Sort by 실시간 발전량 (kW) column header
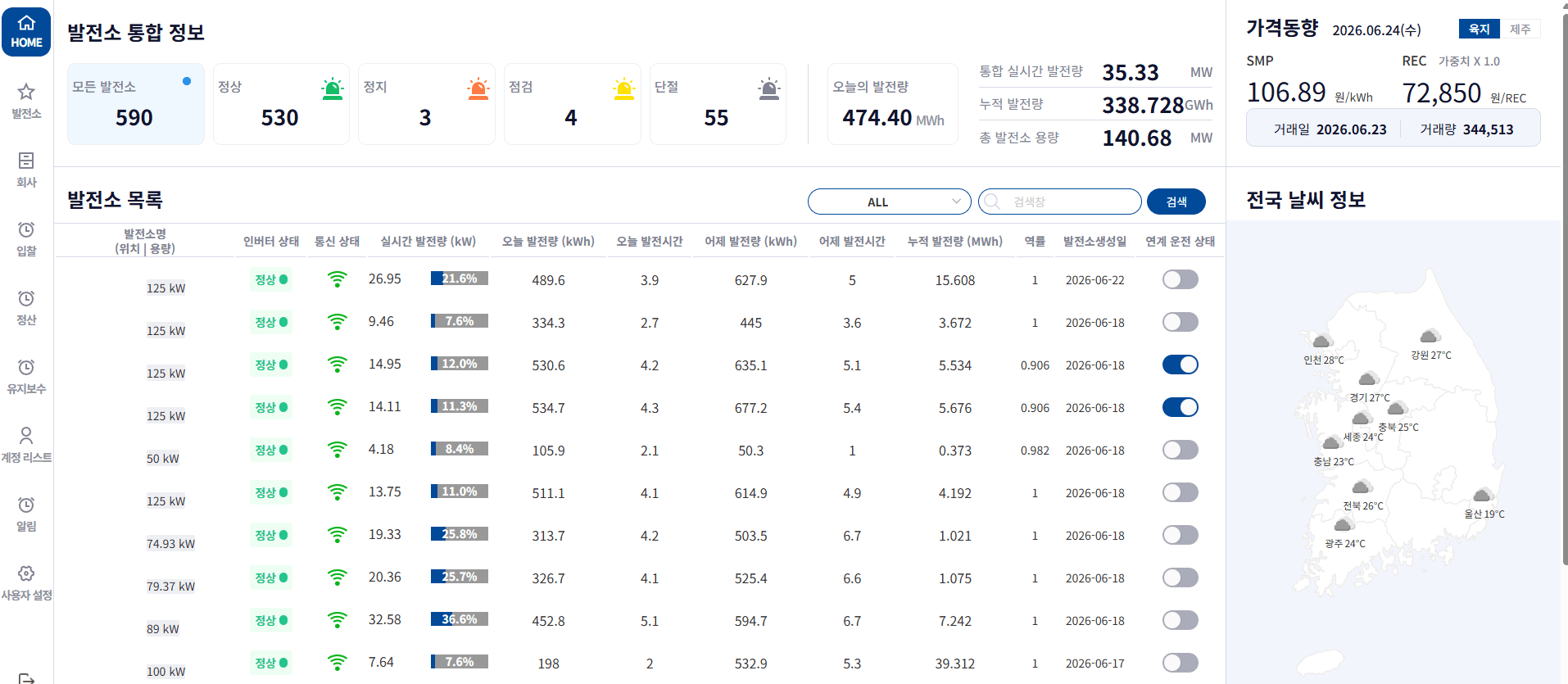Viewport: 1568px width, 684px height. tap(428, 241)
